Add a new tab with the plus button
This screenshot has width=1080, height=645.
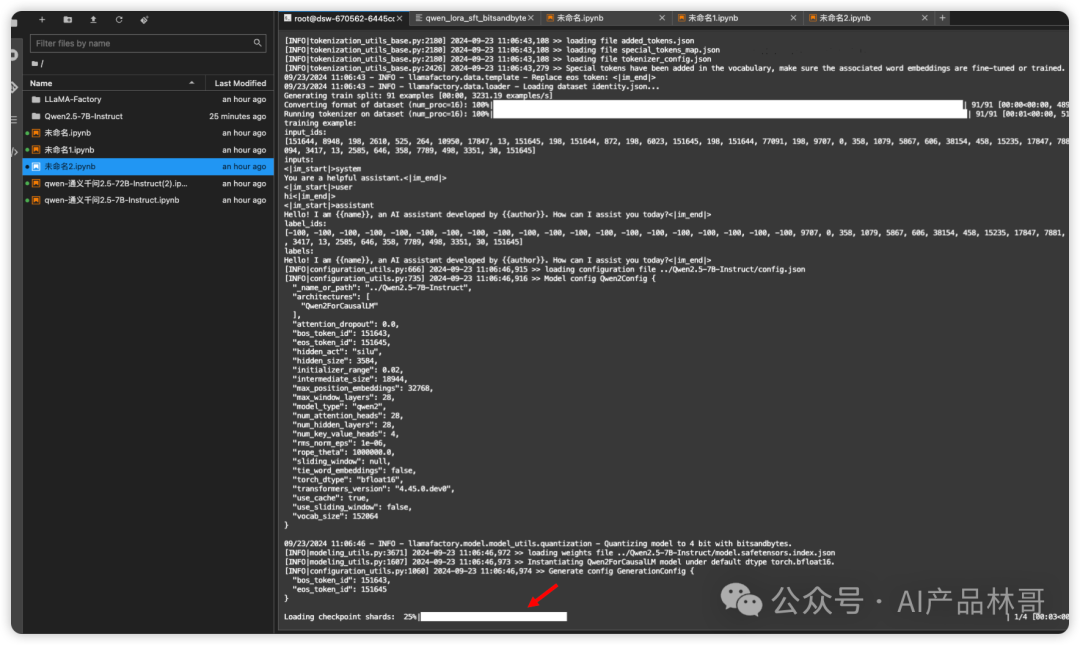[942, 18]
